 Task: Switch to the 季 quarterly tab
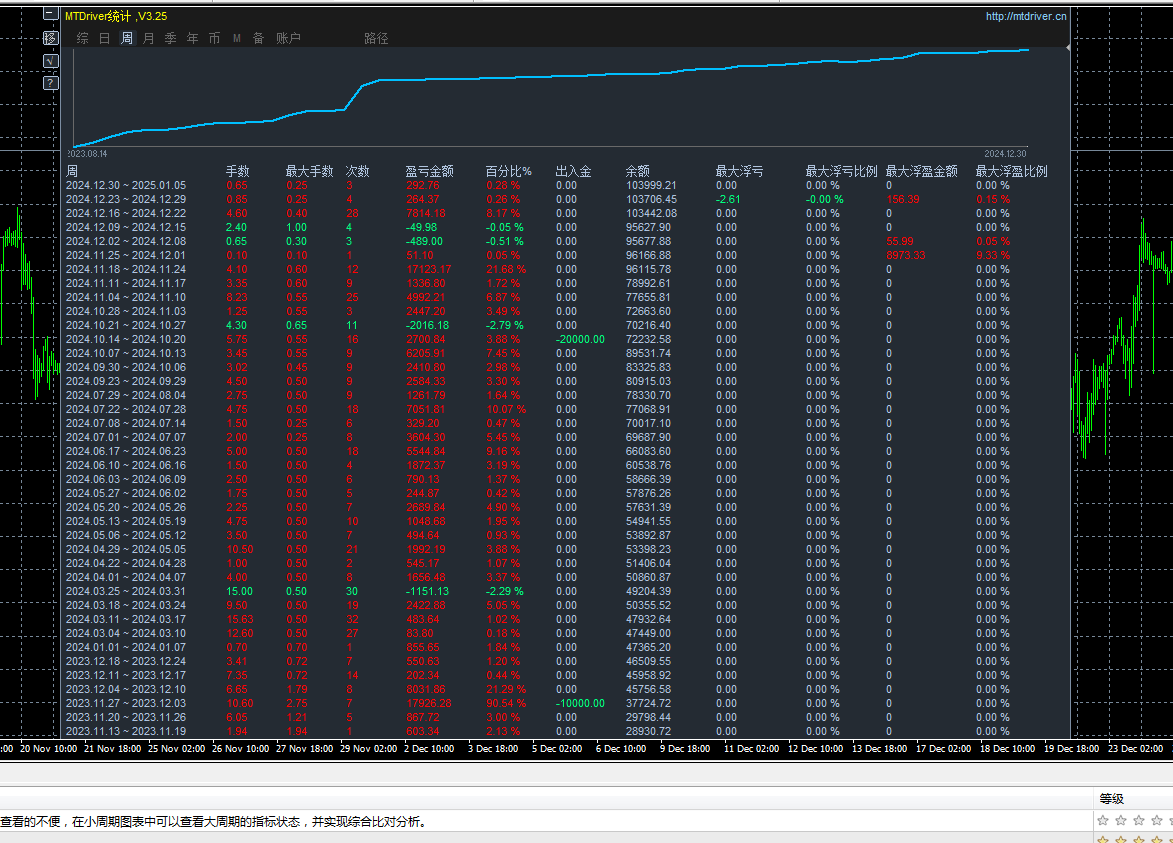171,39
